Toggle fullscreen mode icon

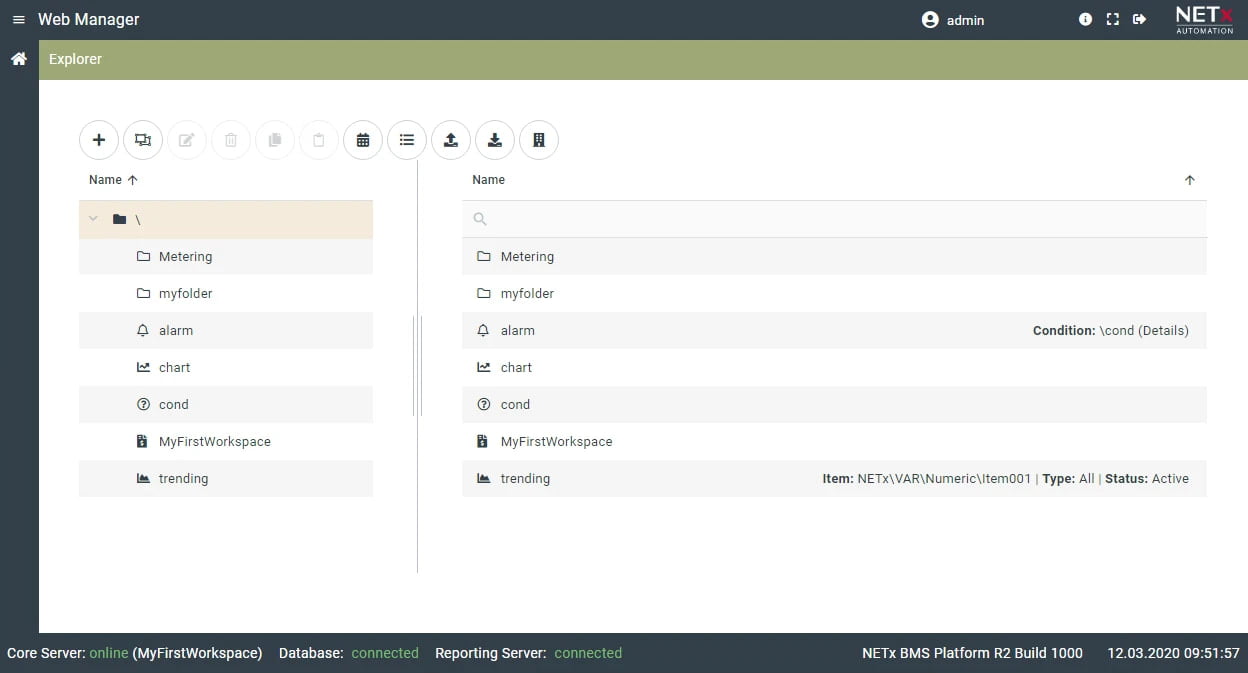(1112, 19)
